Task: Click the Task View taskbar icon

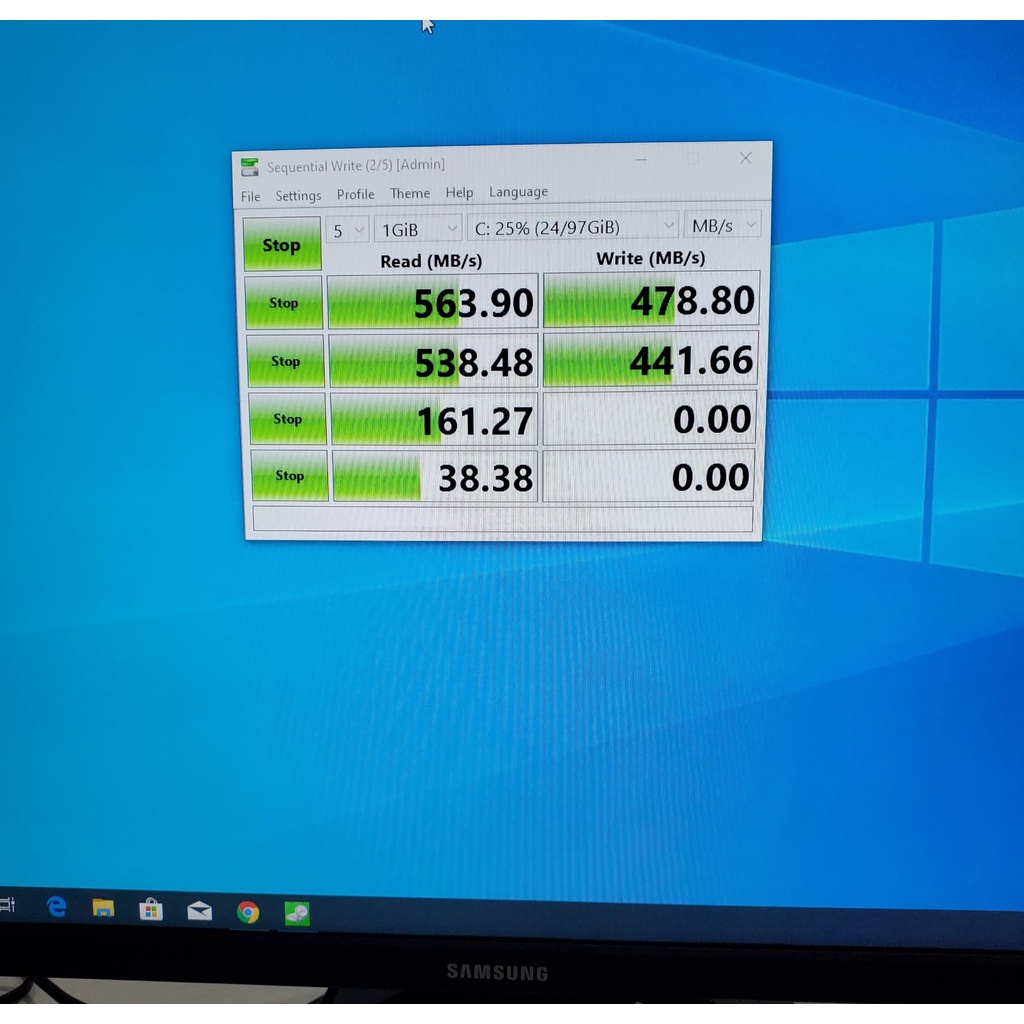Action: (7, 905)
